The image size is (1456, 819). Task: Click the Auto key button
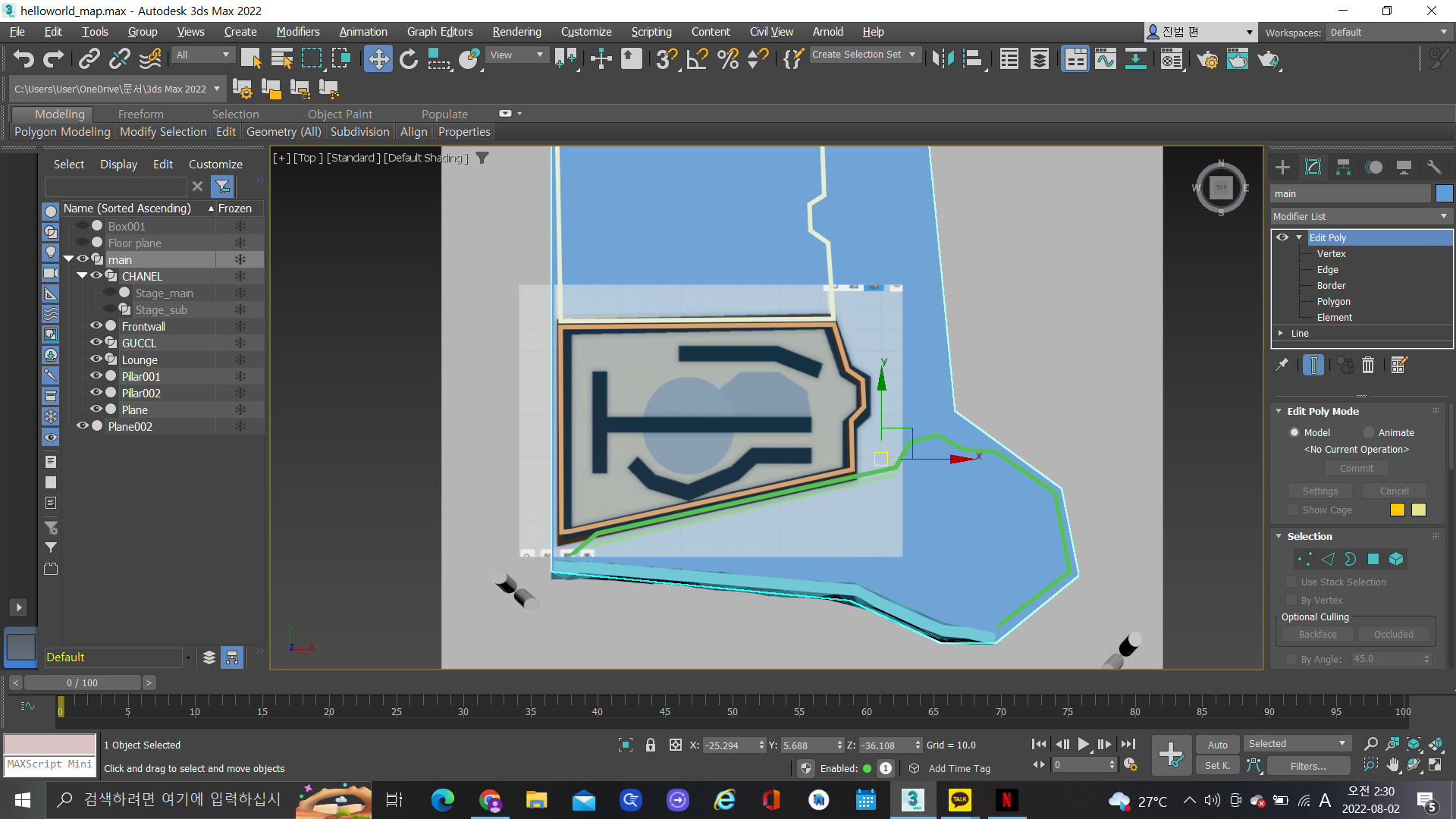(x=1217, y=745)
